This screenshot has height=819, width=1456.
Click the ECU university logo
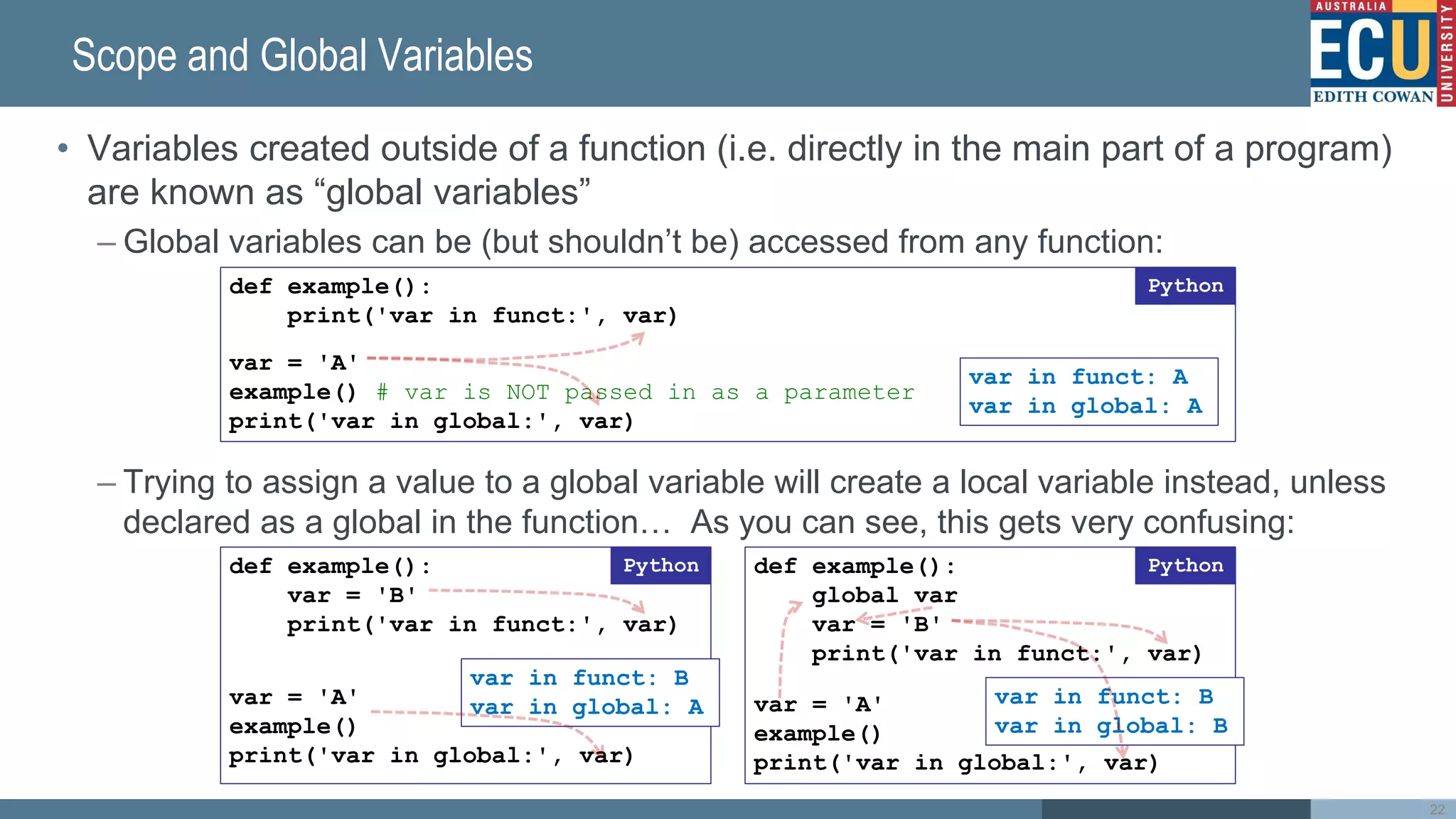1371,48
